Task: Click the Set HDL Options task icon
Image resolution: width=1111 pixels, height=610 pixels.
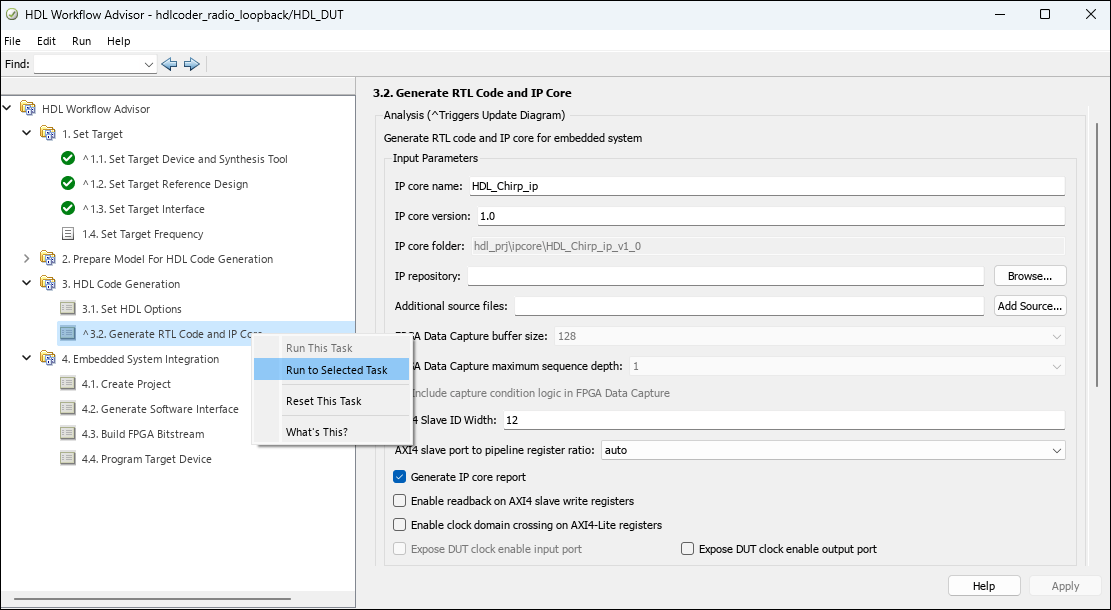Action: pyautogui.click(x=68, y=309)
